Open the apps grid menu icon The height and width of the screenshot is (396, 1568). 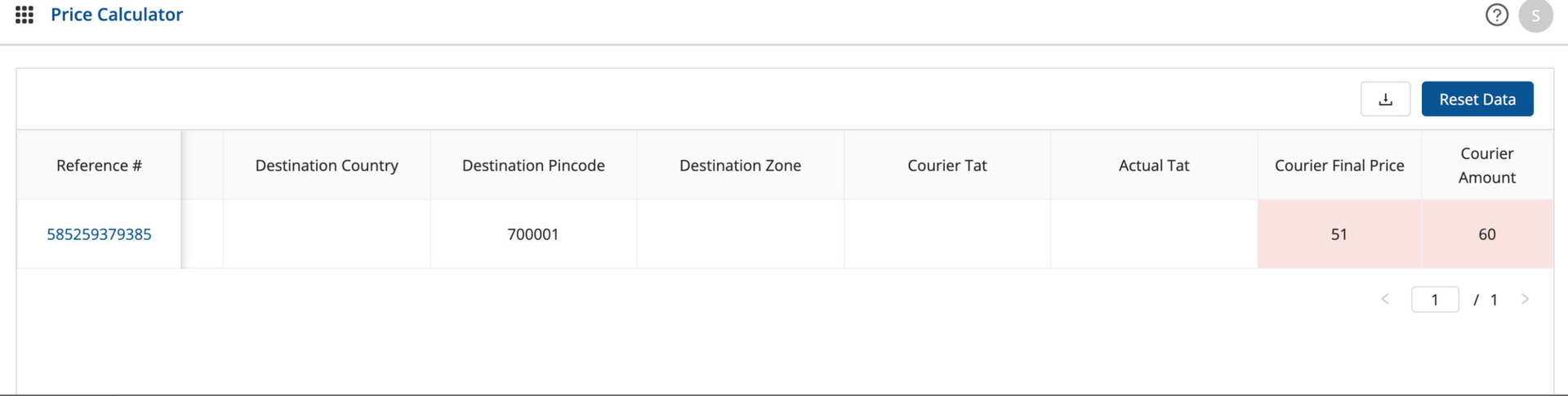(x=24, y=15)
